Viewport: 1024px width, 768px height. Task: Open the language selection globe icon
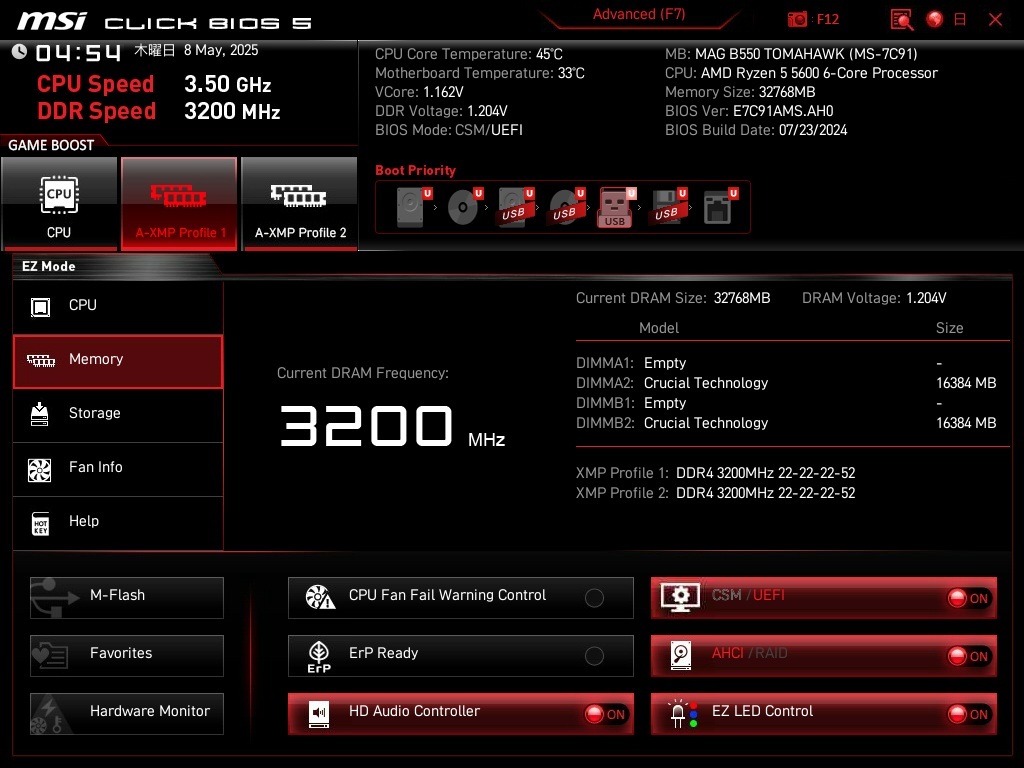point(935,19)
